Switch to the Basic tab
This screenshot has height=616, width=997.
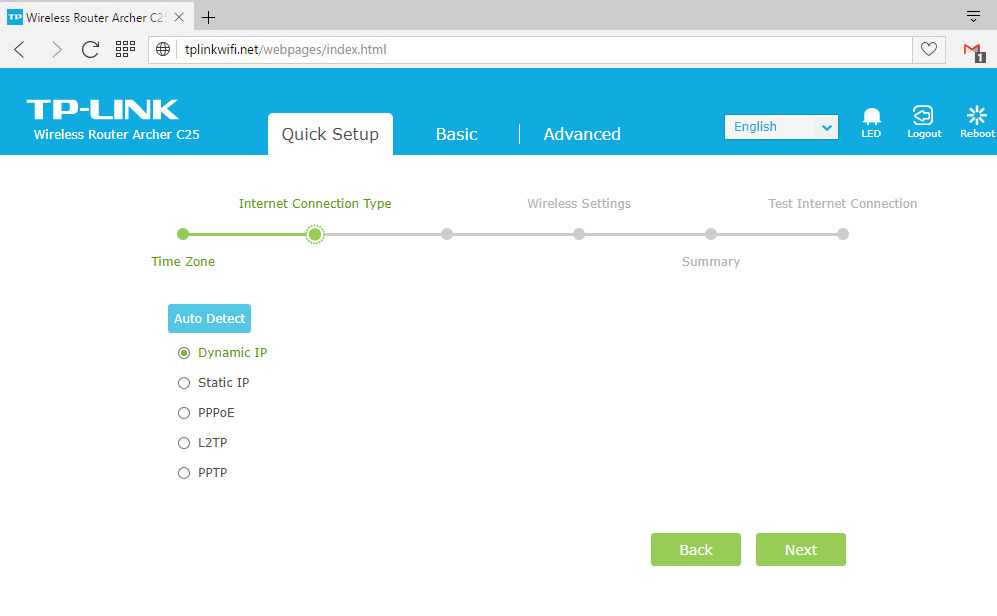click(x=456, y=134)
